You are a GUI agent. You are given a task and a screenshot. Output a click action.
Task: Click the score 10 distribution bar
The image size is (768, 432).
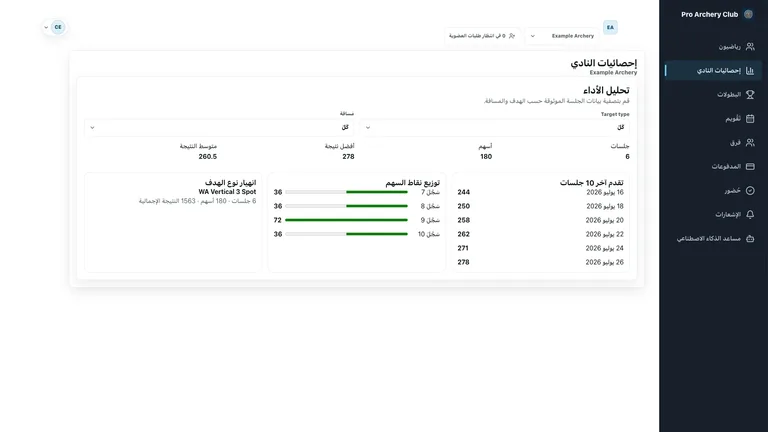click(346, 234)
